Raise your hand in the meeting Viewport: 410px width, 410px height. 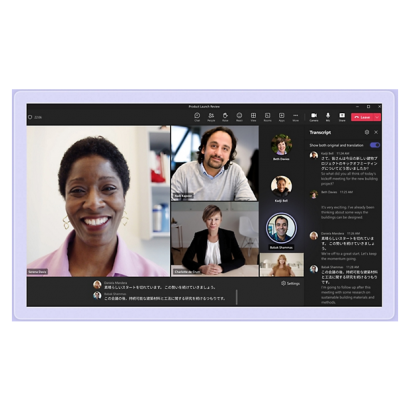click(225, 117)
